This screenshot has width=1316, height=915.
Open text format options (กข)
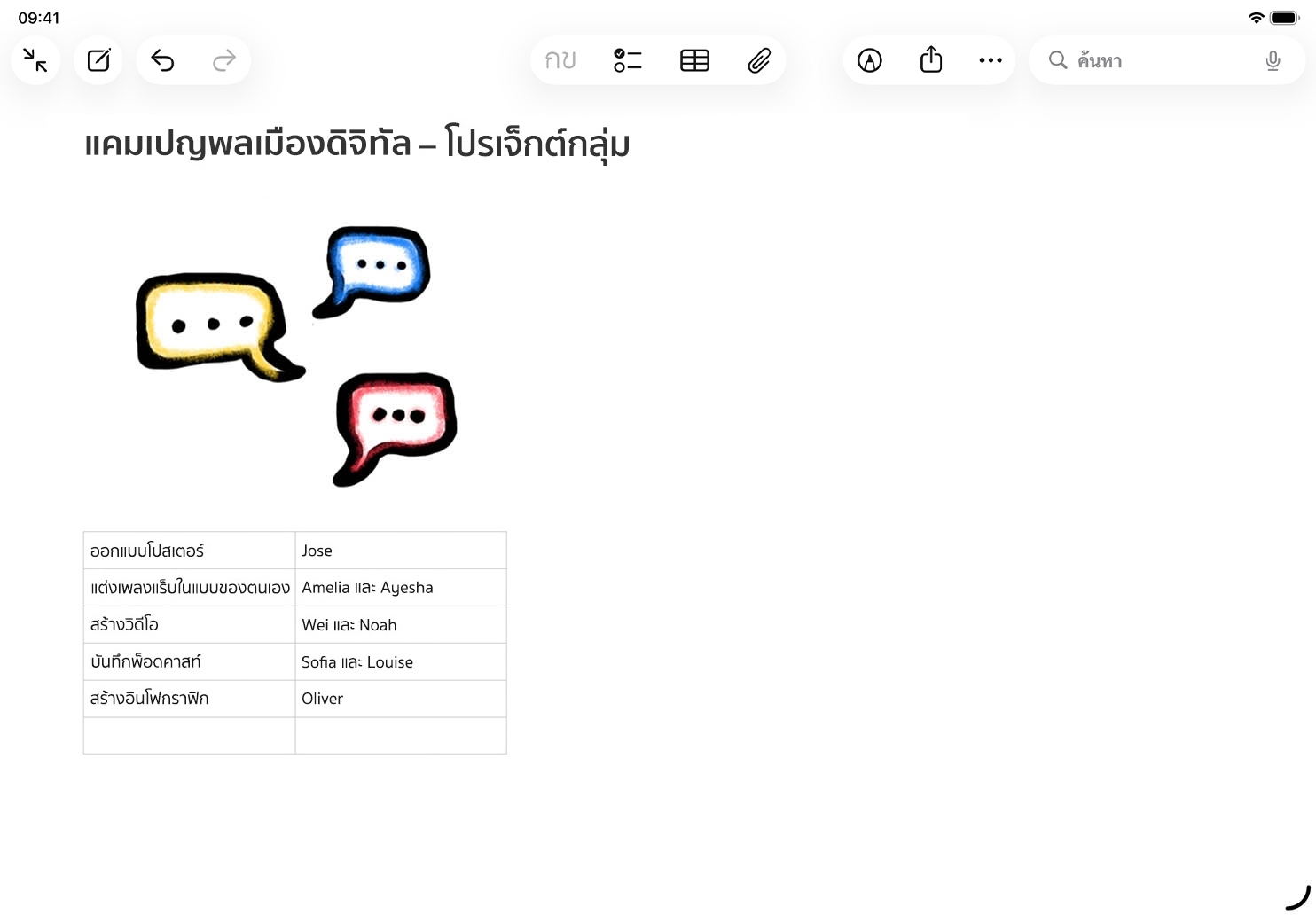tap(560, 60)
